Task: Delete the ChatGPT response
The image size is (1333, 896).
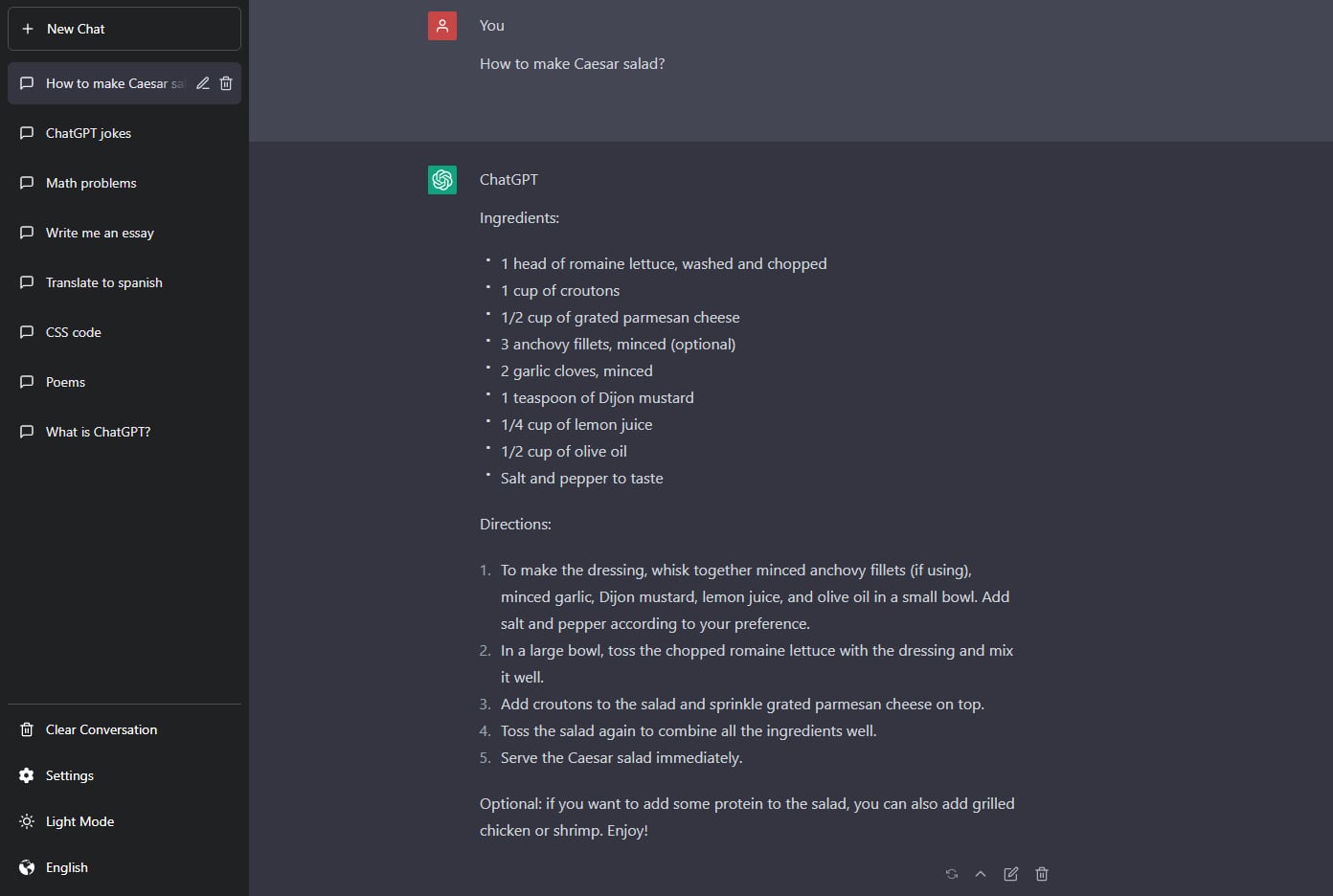Action: (1041, 874)
